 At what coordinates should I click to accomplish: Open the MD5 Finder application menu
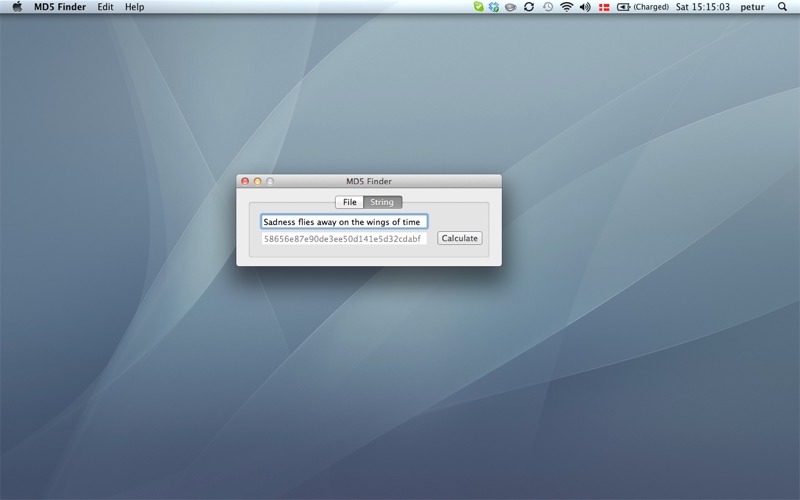(60, 7)
